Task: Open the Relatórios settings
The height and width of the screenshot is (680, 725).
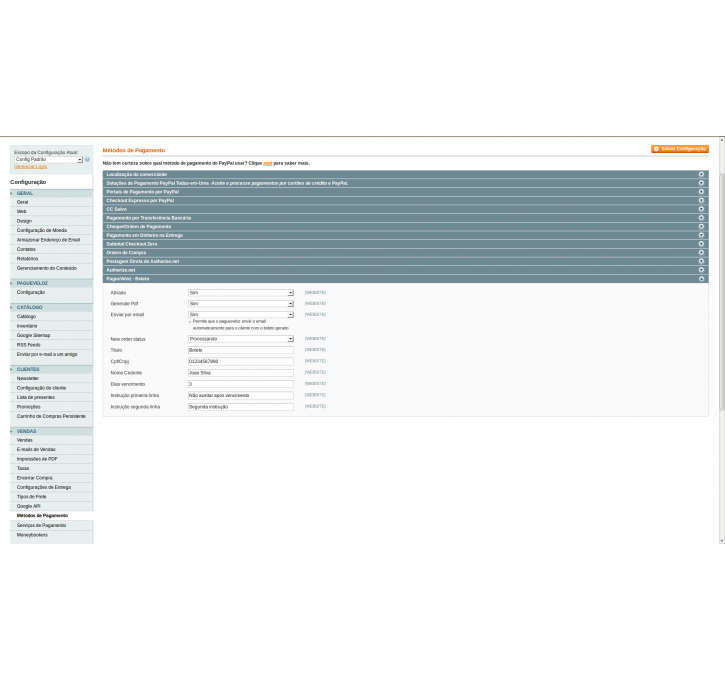Action: pos(28,259)
